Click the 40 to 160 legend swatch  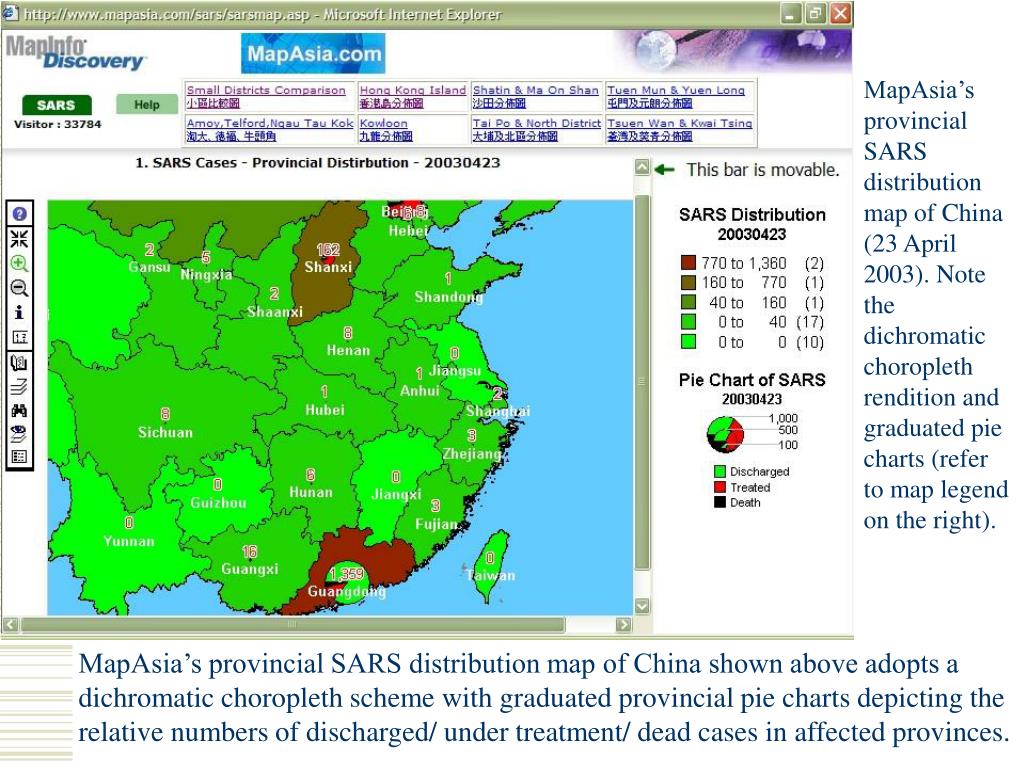(688, 302)
